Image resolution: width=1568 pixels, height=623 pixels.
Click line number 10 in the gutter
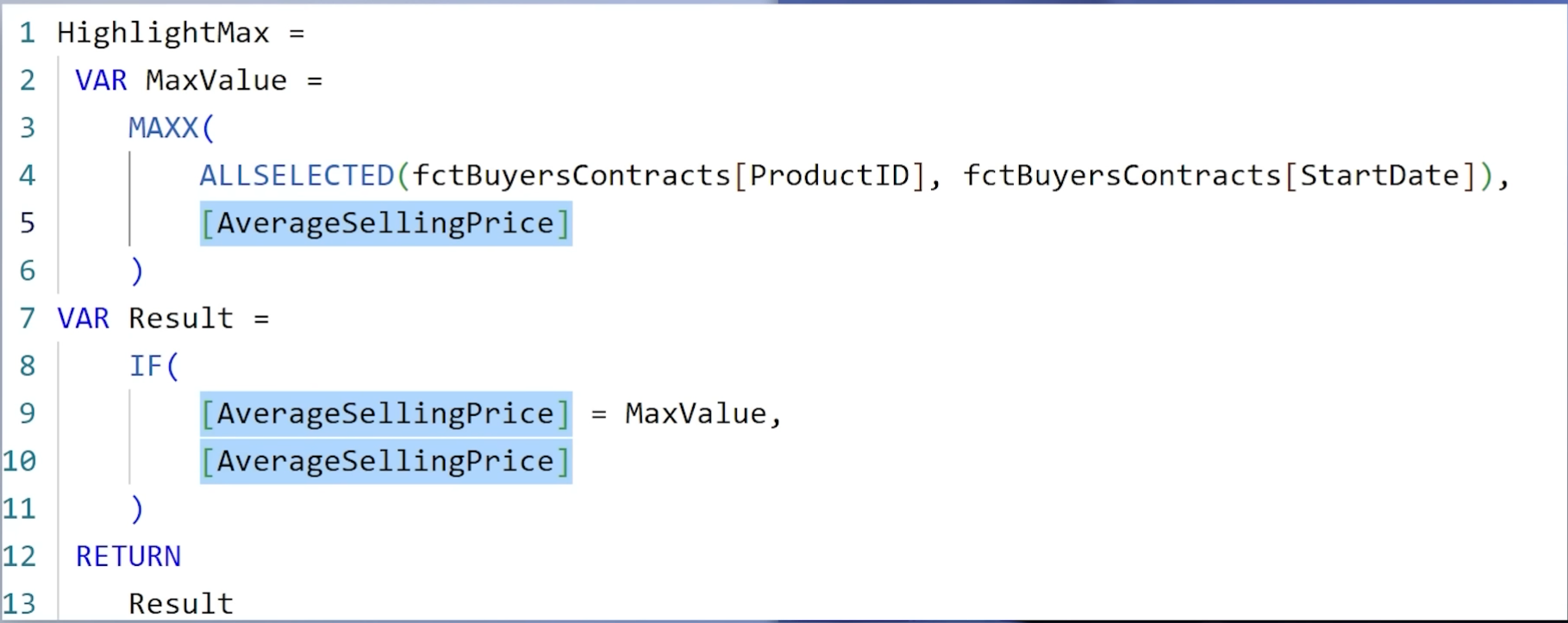pyautogui.click(x=19, y=461)
